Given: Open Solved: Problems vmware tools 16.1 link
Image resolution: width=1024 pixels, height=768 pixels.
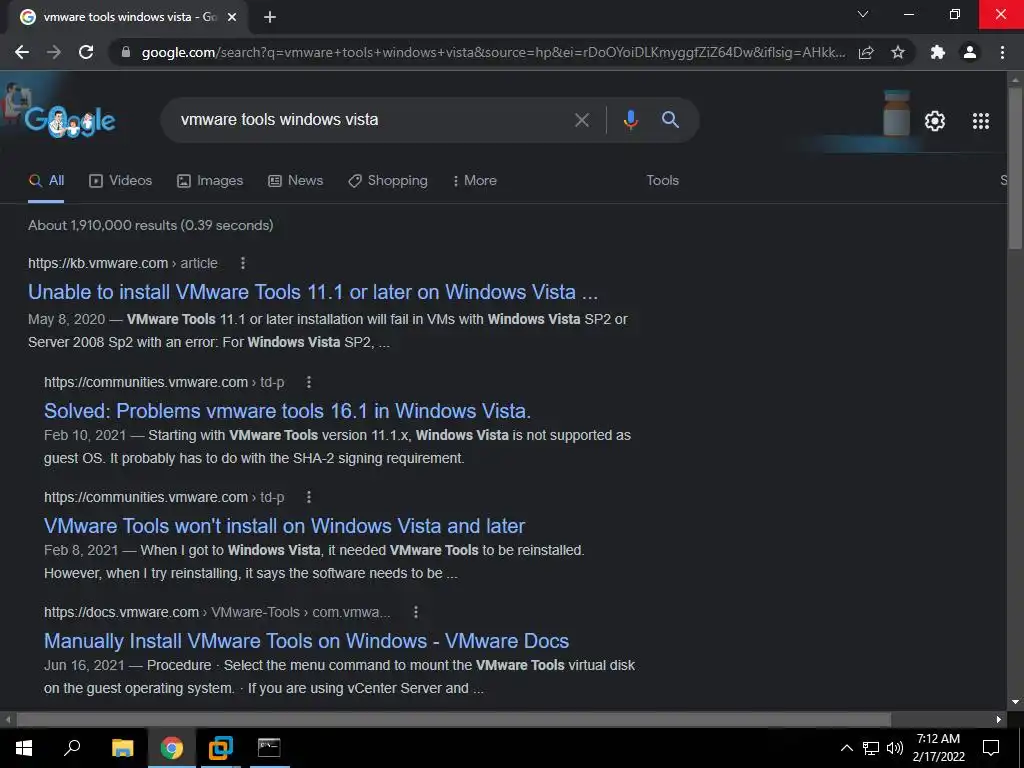Looking at the screenshot, I should (x=287, y=411).
